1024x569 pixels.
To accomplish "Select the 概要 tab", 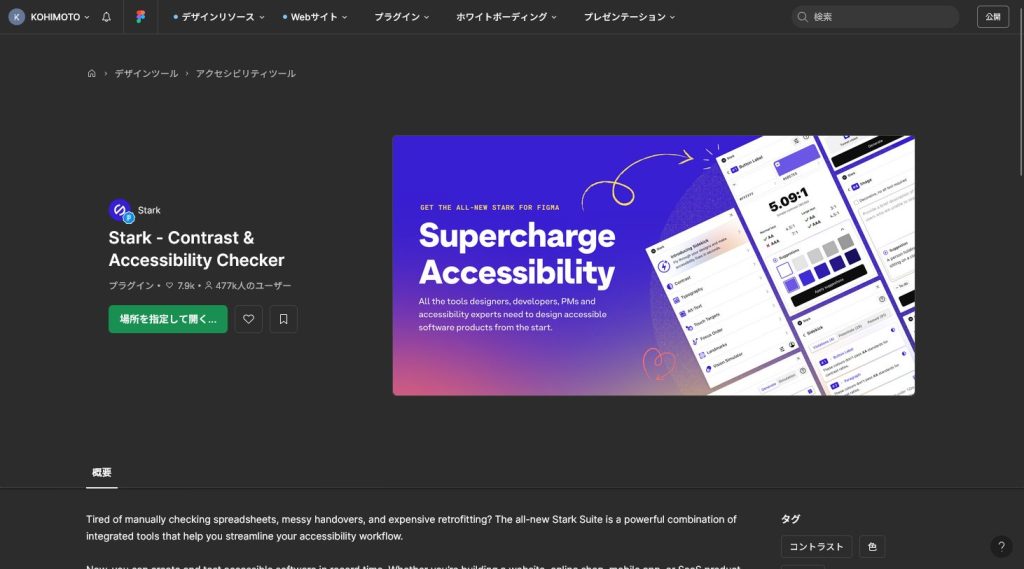I will point(101,473).
